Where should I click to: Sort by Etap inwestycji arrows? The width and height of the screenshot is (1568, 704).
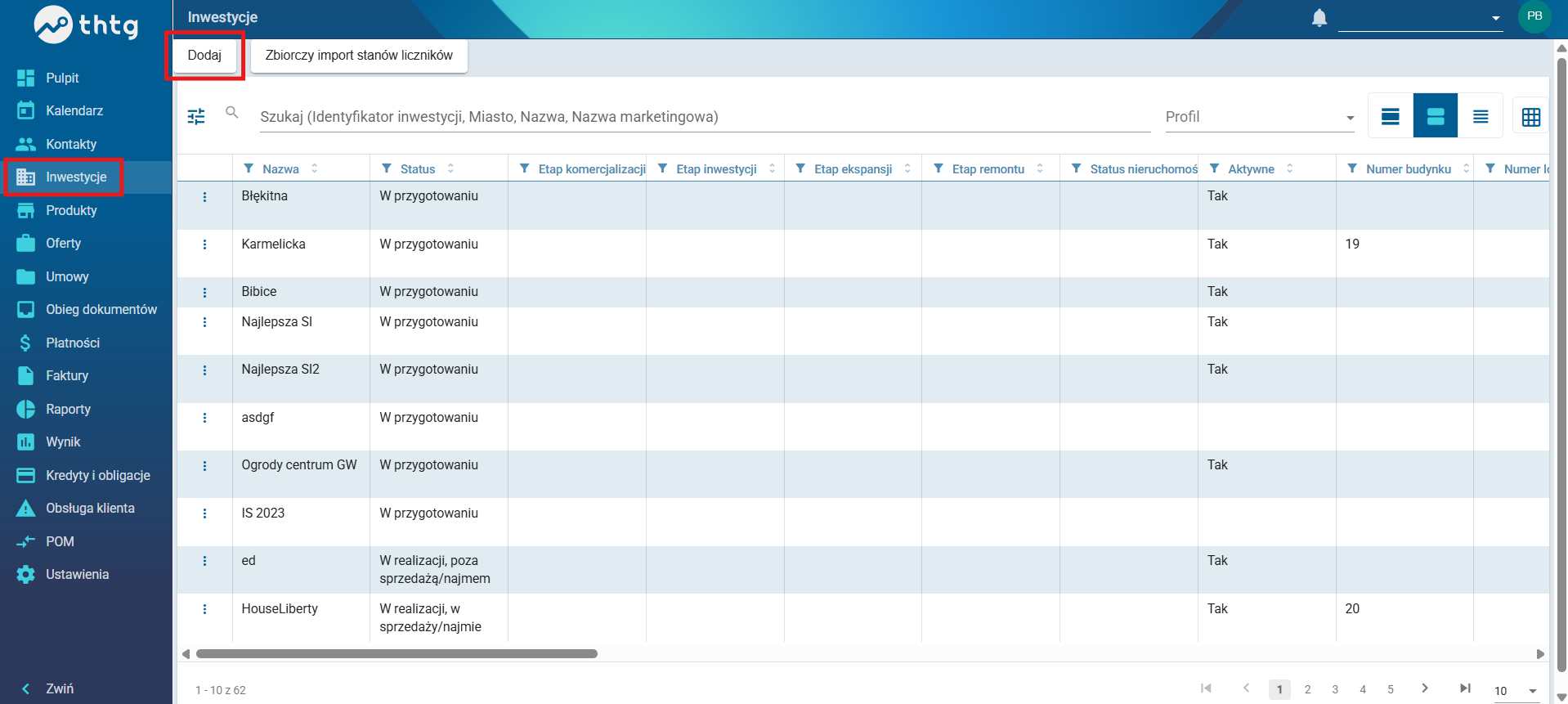[772, 168]
